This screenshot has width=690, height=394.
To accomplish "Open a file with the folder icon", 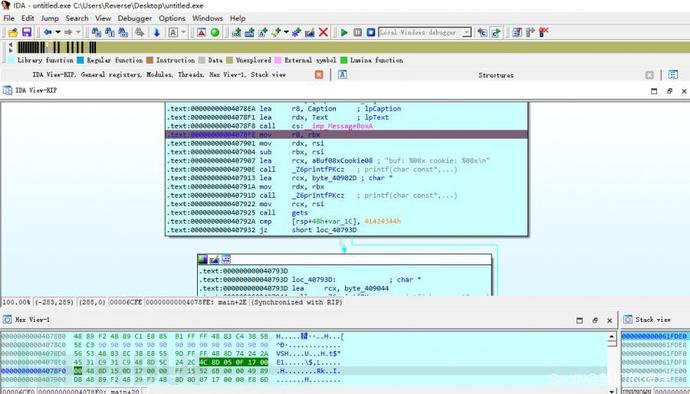I will coord(13,32).
